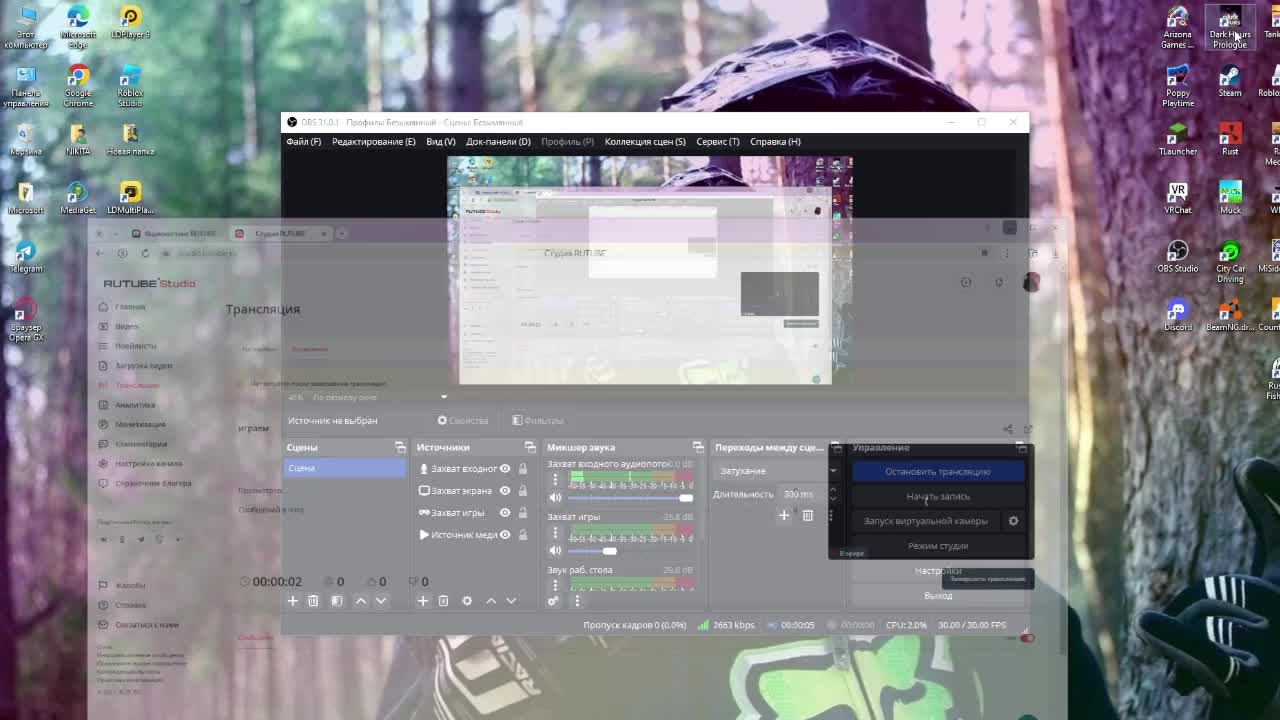Move source down in Sources toolbar
Screen dimensions: 1280x720
pyautogui.click(x=511, y=601)
